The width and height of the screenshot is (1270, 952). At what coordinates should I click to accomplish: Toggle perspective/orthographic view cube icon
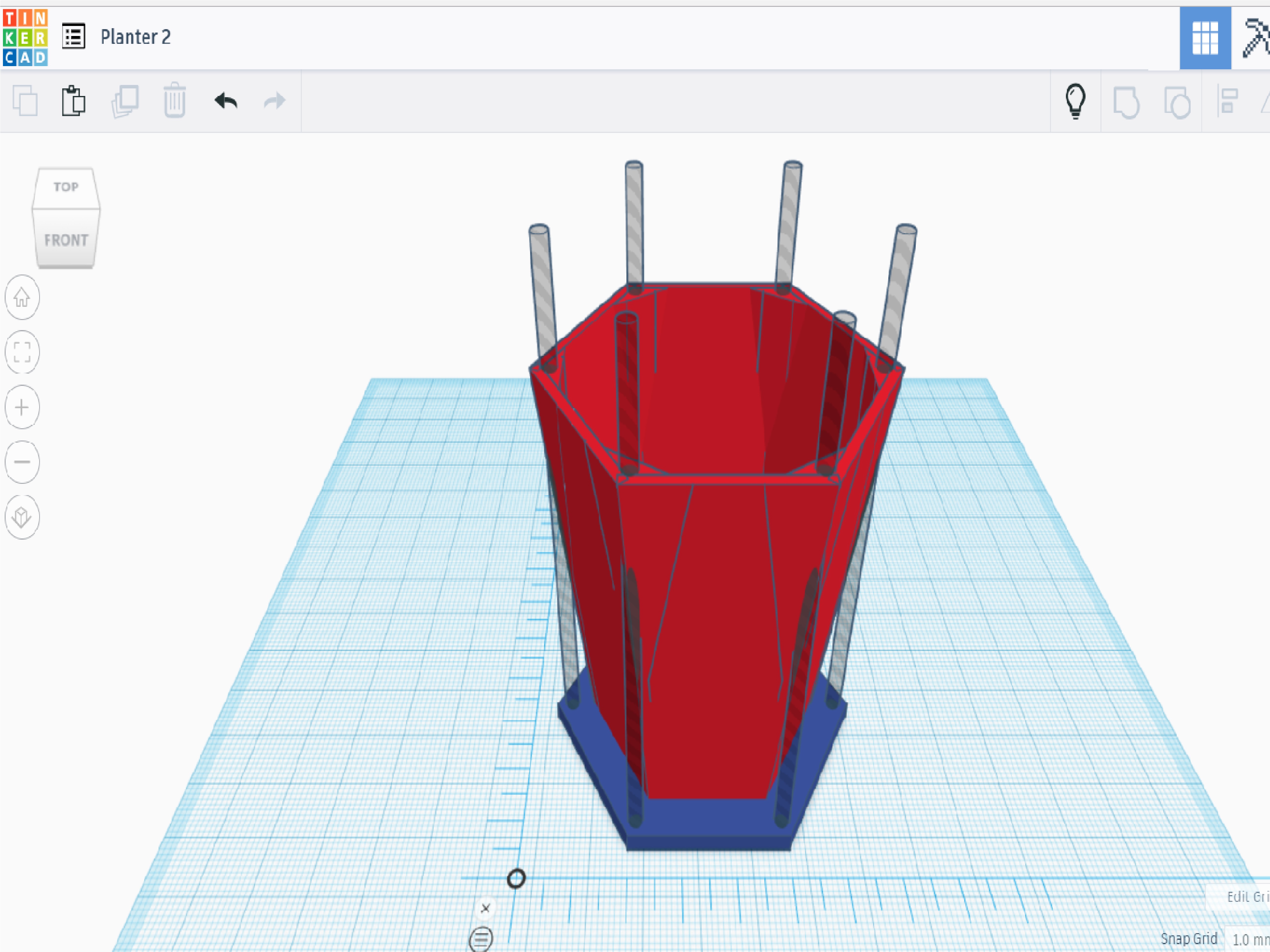tap(22, 517)
